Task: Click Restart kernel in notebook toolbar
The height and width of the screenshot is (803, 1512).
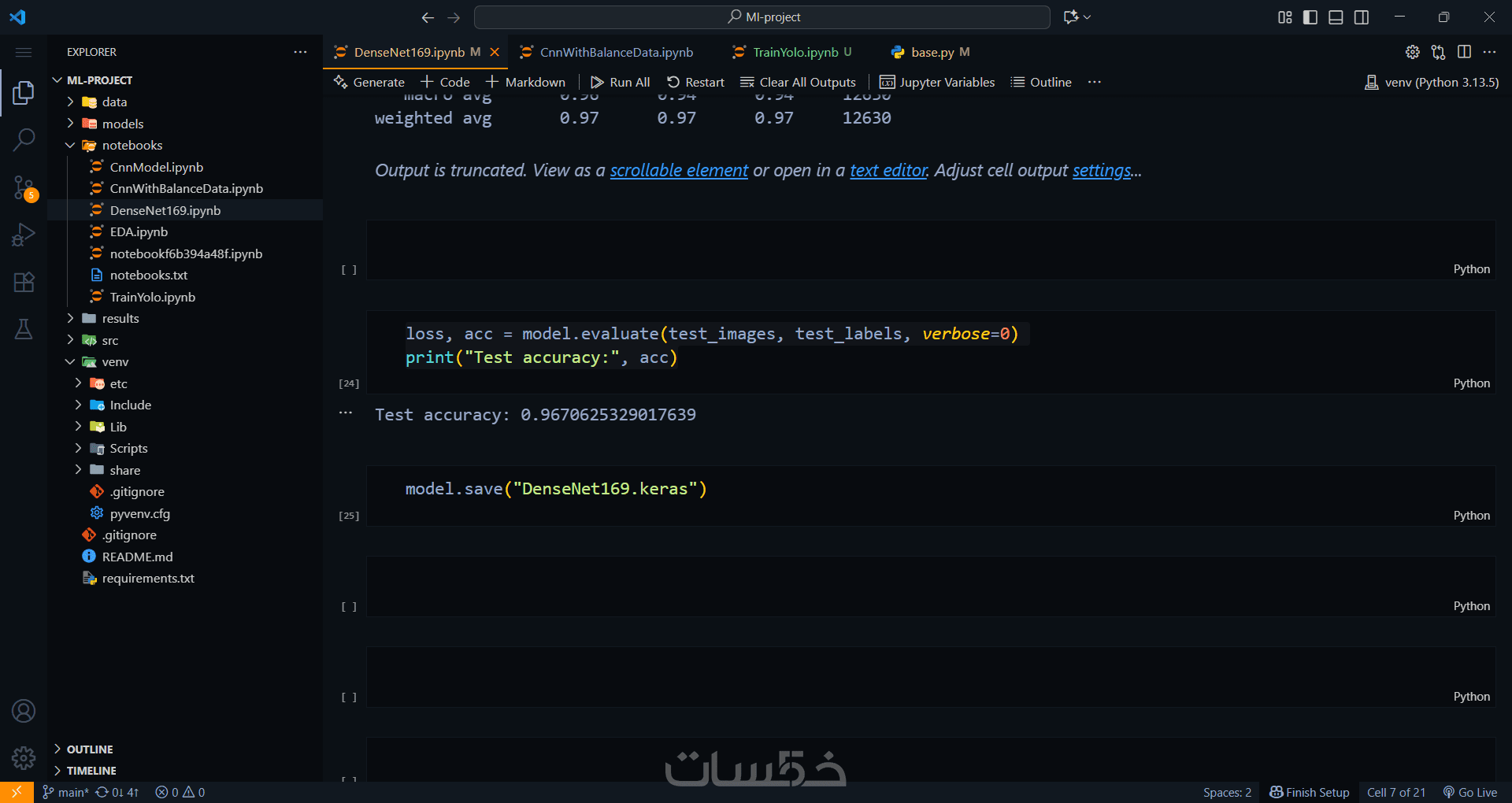Action: [695, 82]
